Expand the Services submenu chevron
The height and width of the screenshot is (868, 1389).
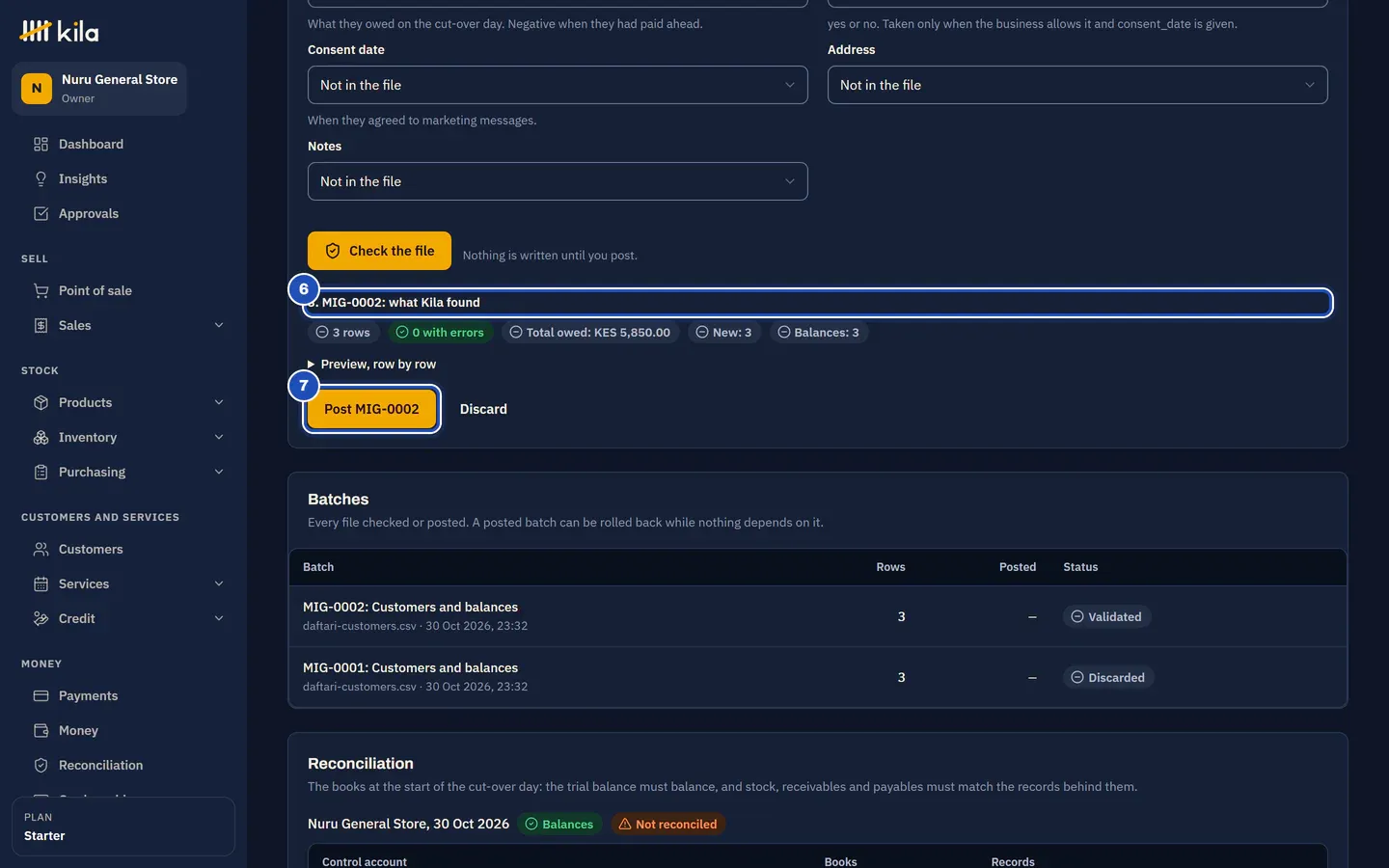(x=219, y=583)
